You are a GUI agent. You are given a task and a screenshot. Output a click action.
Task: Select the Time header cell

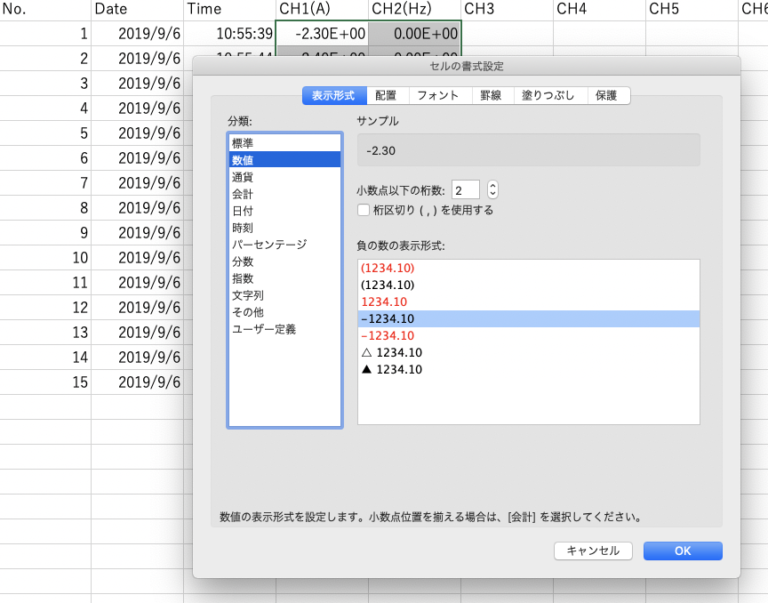coord(229,9)
